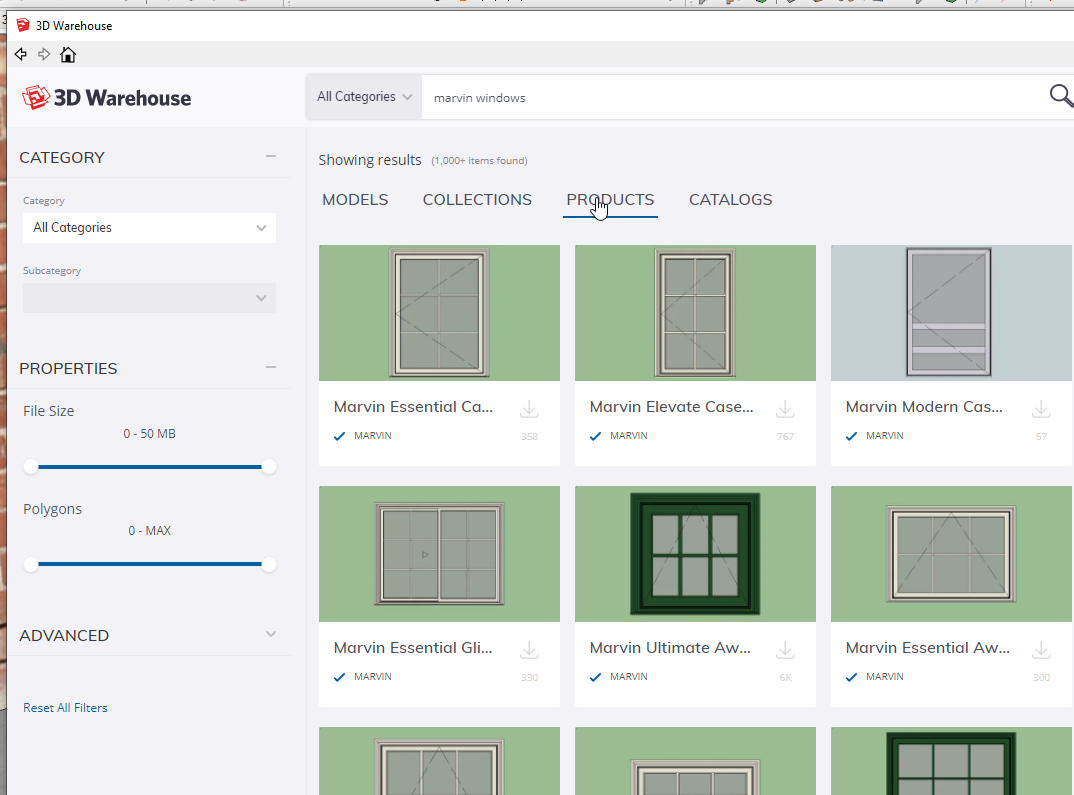1074x795 pixels.
Task: Click SketchUp icon in window title bar
Action: coord(23,25)
